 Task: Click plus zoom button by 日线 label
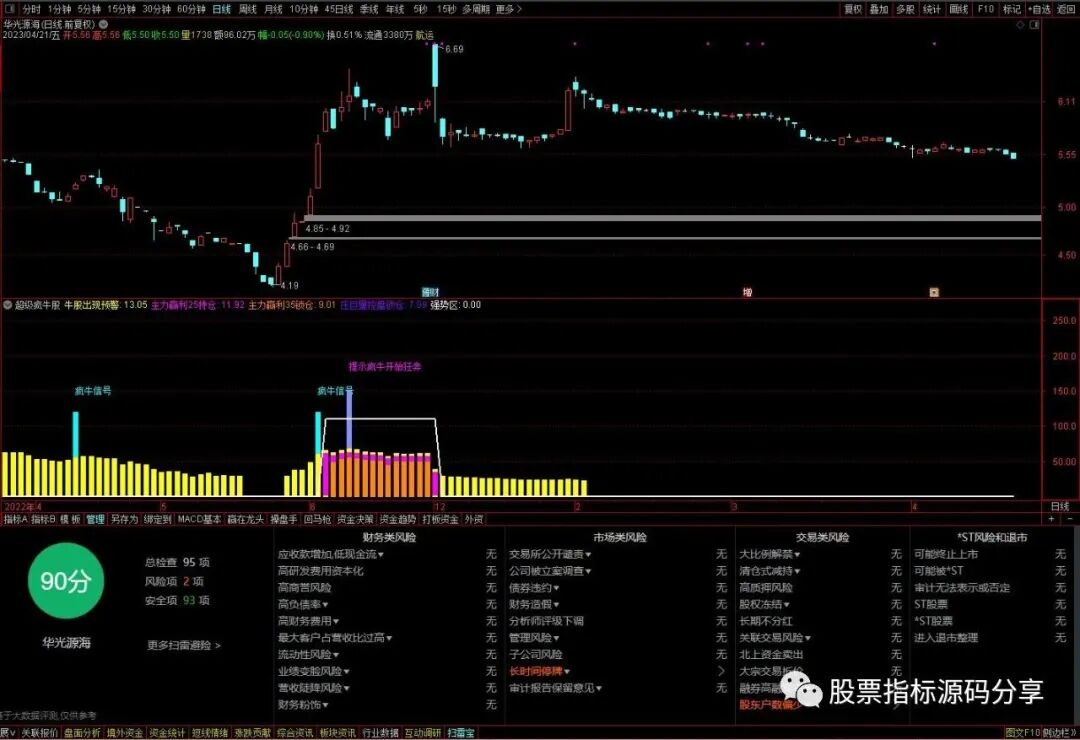(x=1051, y=519)
